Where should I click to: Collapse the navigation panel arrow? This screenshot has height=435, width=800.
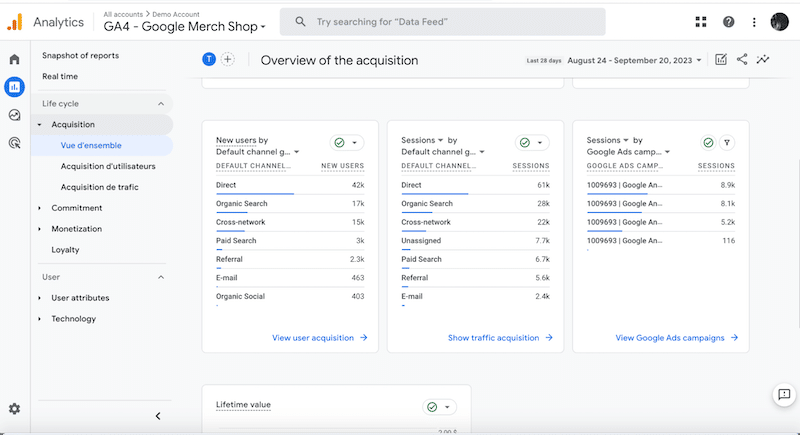click(x=158, y=416)
